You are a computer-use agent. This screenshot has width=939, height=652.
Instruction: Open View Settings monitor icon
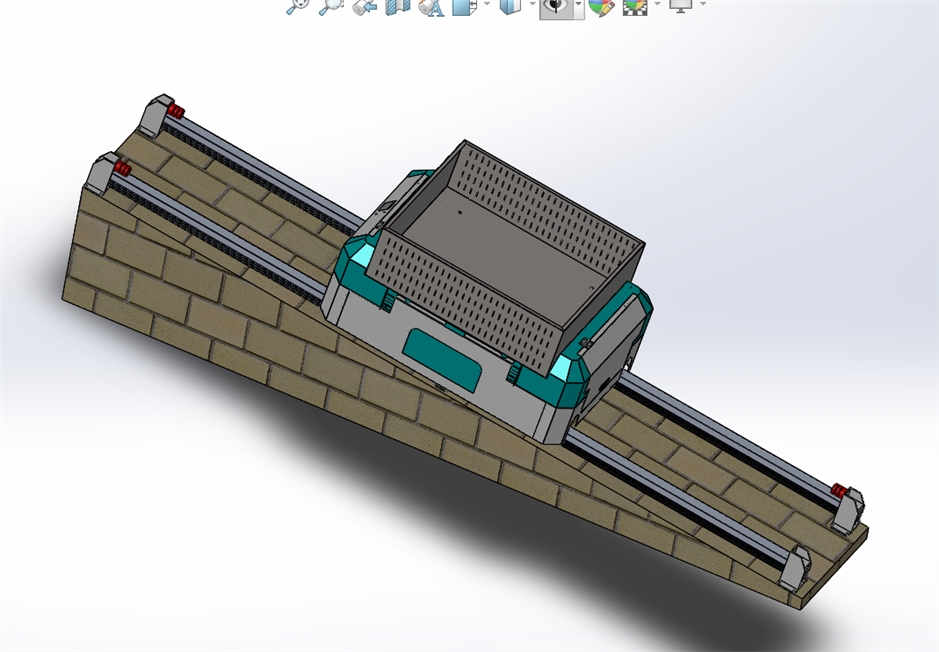tap(680, 5)
